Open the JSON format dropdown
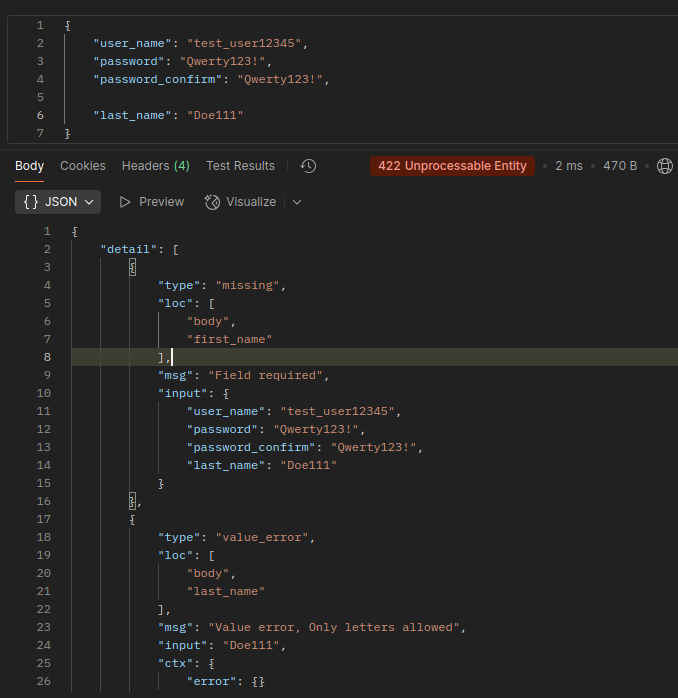678x698 pixels. pyautogui.click(x=58, y=202)
